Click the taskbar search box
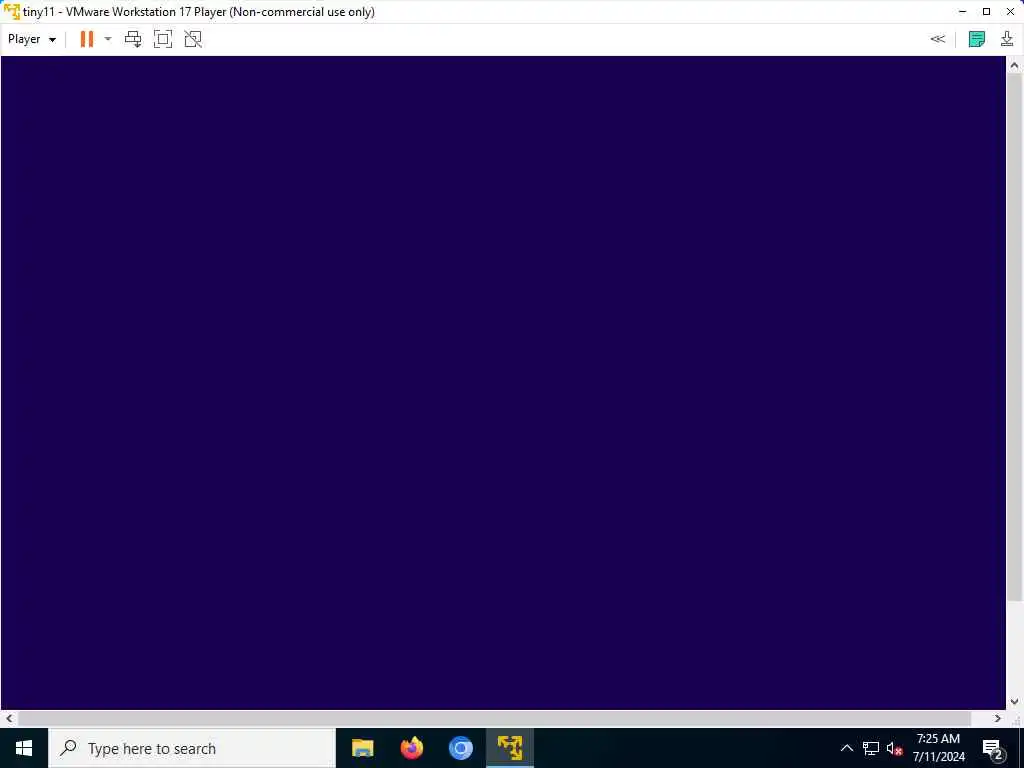The image size is (1024, 768). click(x=192, y=748)
